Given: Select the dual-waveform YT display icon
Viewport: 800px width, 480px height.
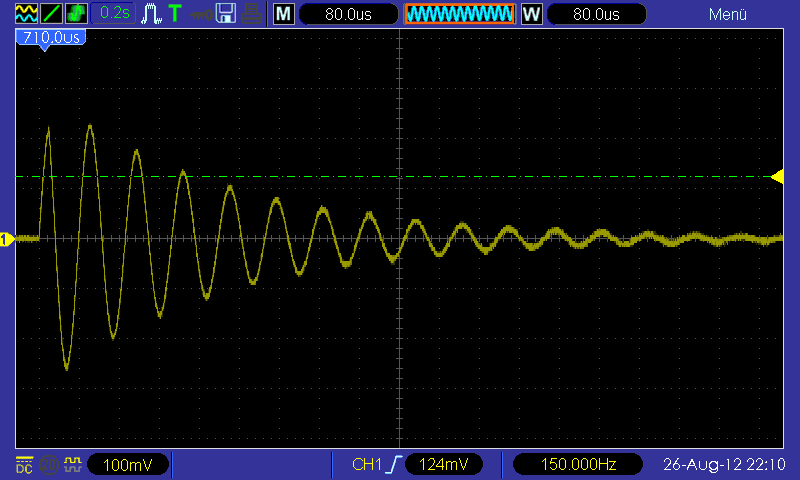Looking at the screenshot, I should coord(26,13).
